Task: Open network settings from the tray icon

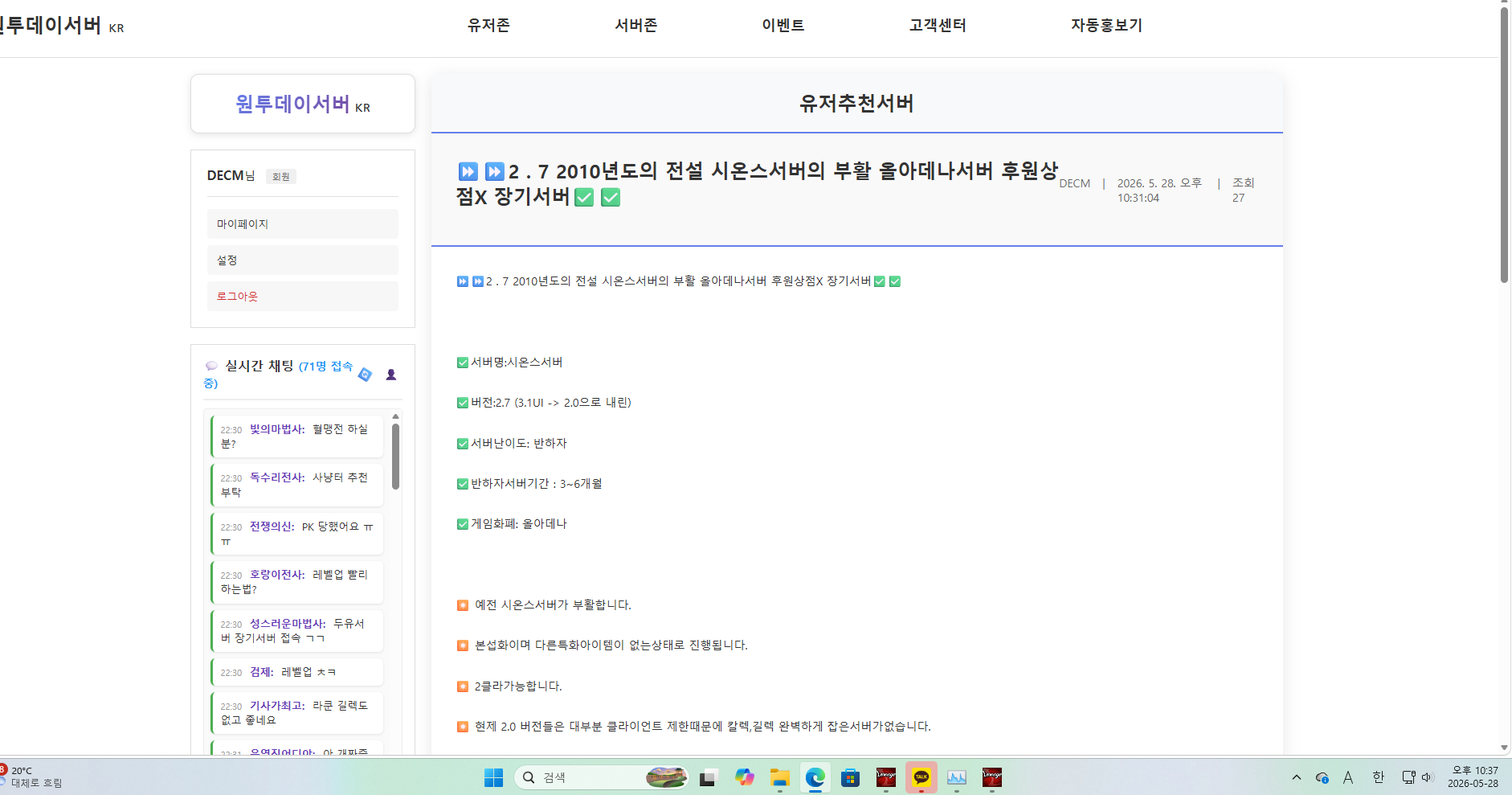Action: pyautogui.click(x=1408, y=777)
